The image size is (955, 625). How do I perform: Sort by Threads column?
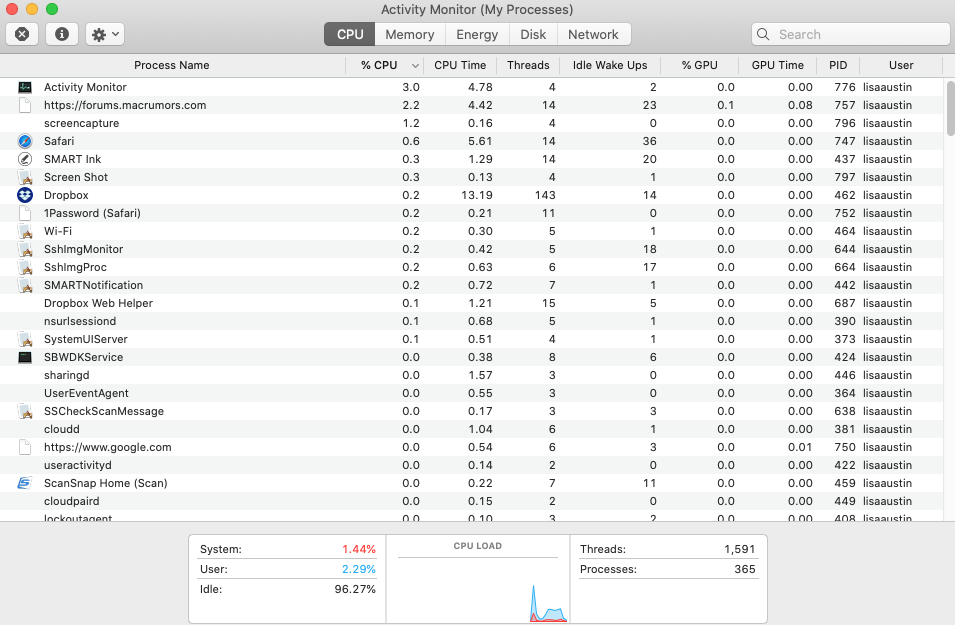tap(528, 65)
